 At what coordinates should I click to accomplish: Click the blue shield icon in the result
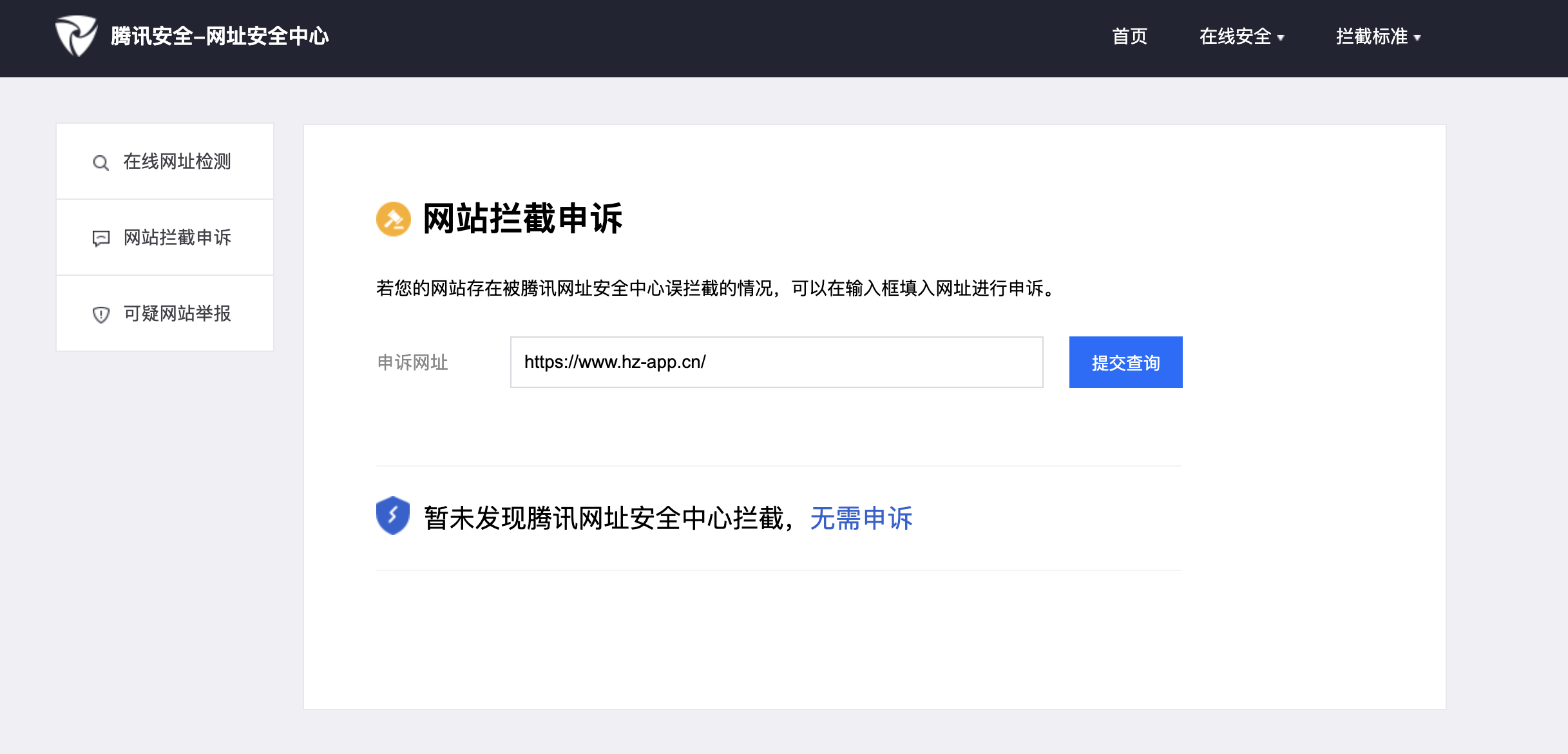click(393, 516)
